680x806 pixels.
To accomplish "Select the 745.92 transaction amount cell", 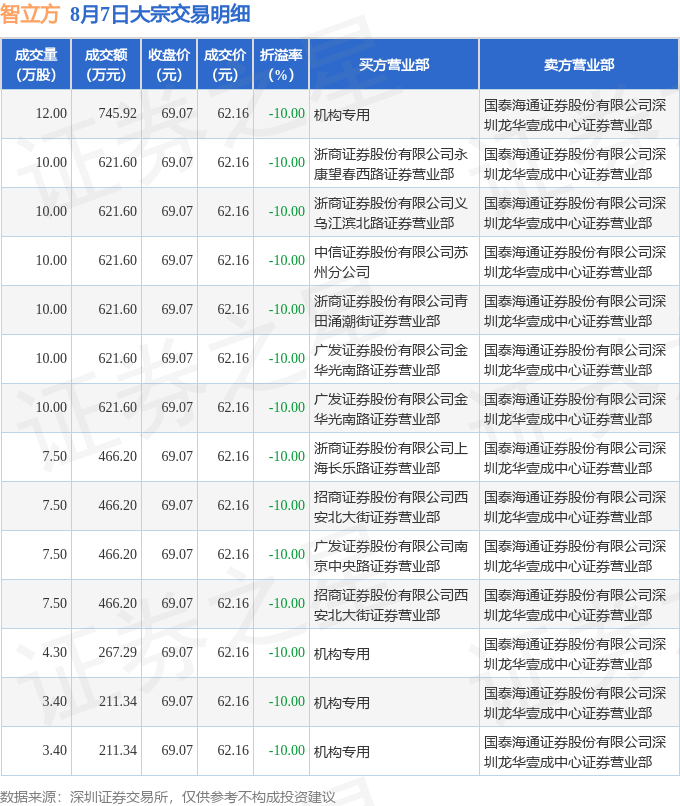I will tap(118, 113).
